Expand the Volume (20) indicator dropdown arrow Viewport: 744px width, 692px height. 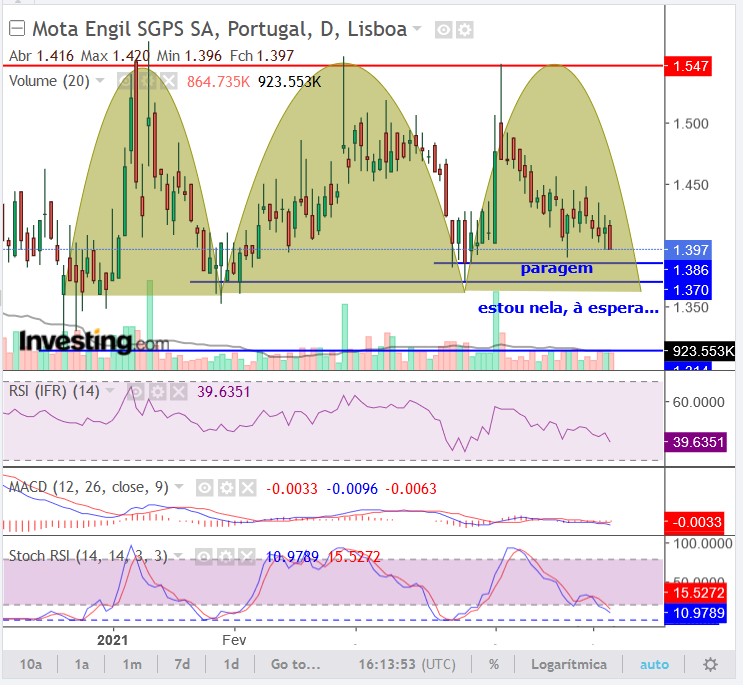click(100, 80)
